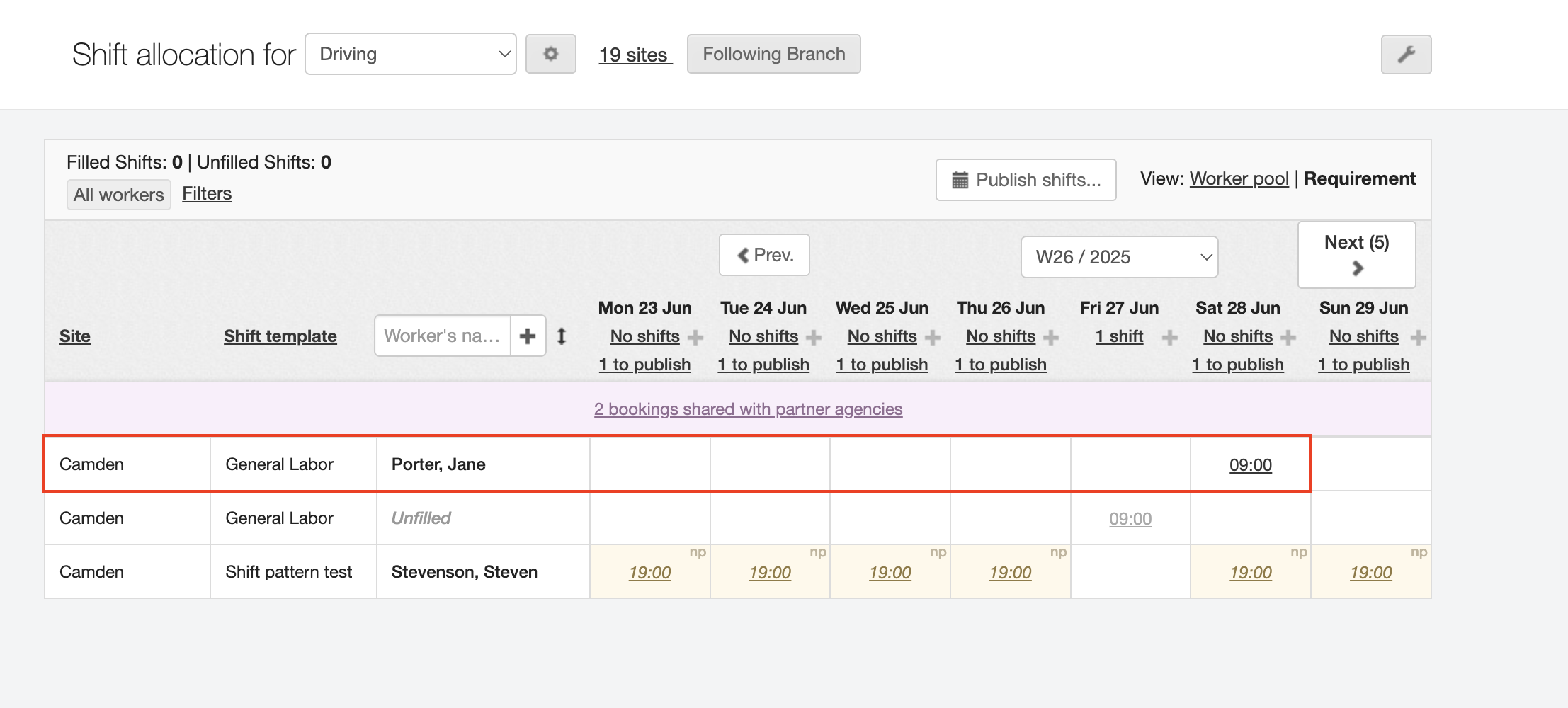Add shift on Fri 27 Jun plus icon

click(x=1170, y=337)
